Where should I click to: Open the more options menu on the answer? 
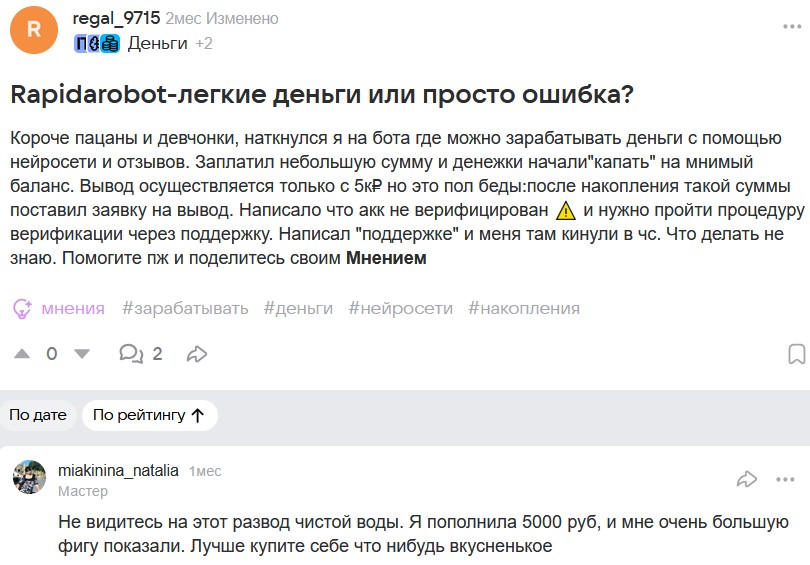787,479
